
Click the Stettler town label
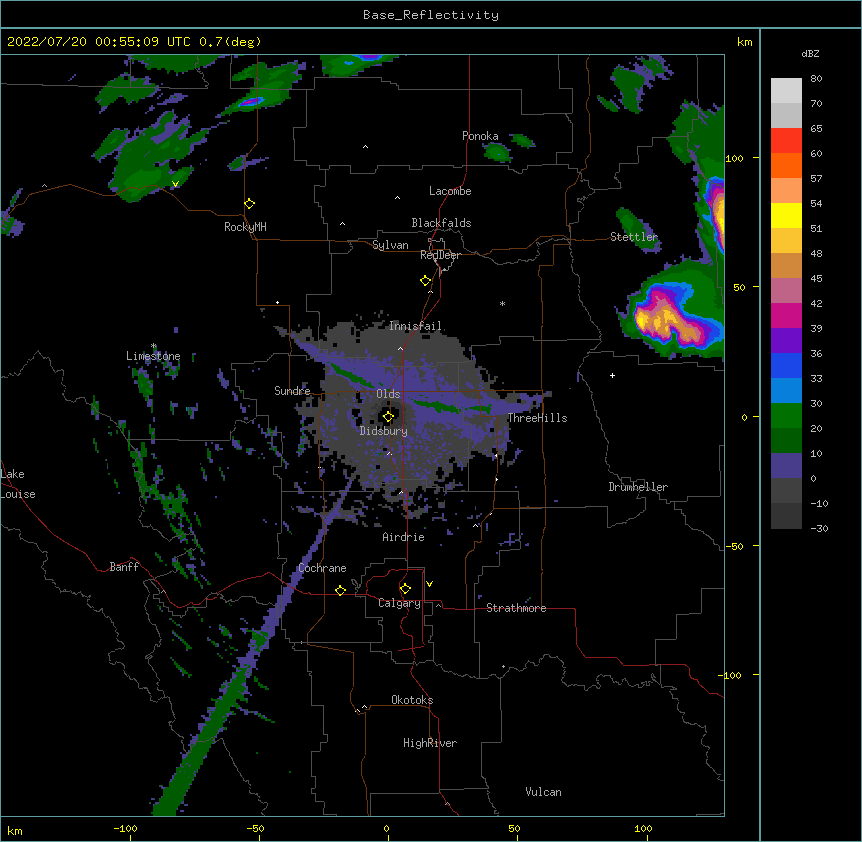click(634, 237)
